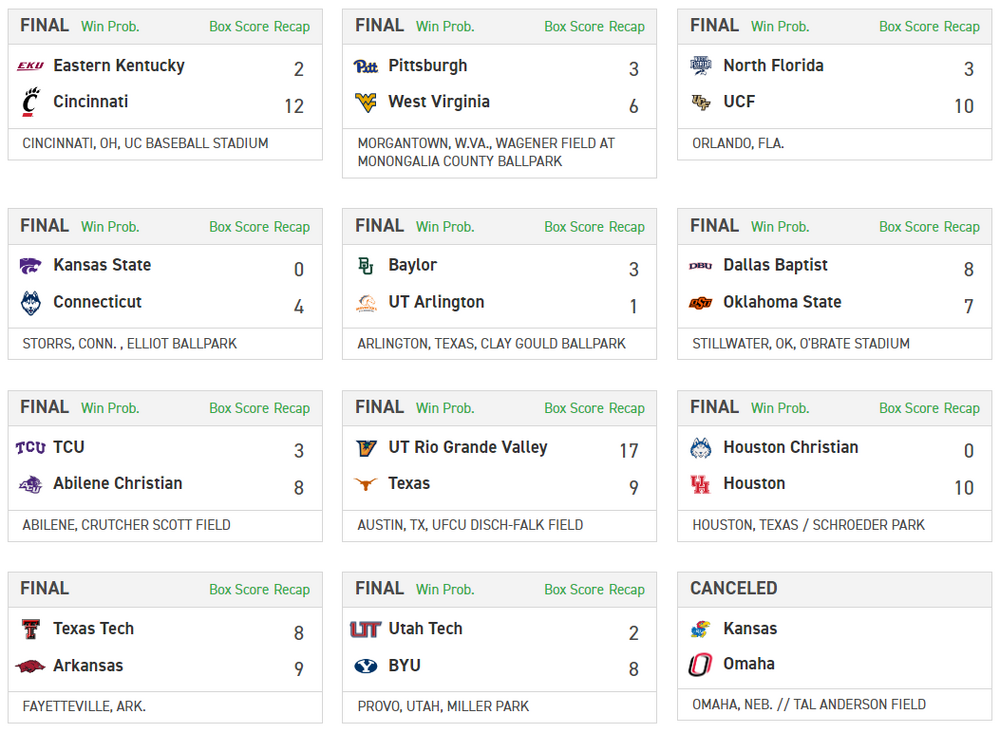1000x733 pixels.
Task: Open Win Prob. for Eastern Kentucky–Cincinnati game
Action: (x=110, y=27)
